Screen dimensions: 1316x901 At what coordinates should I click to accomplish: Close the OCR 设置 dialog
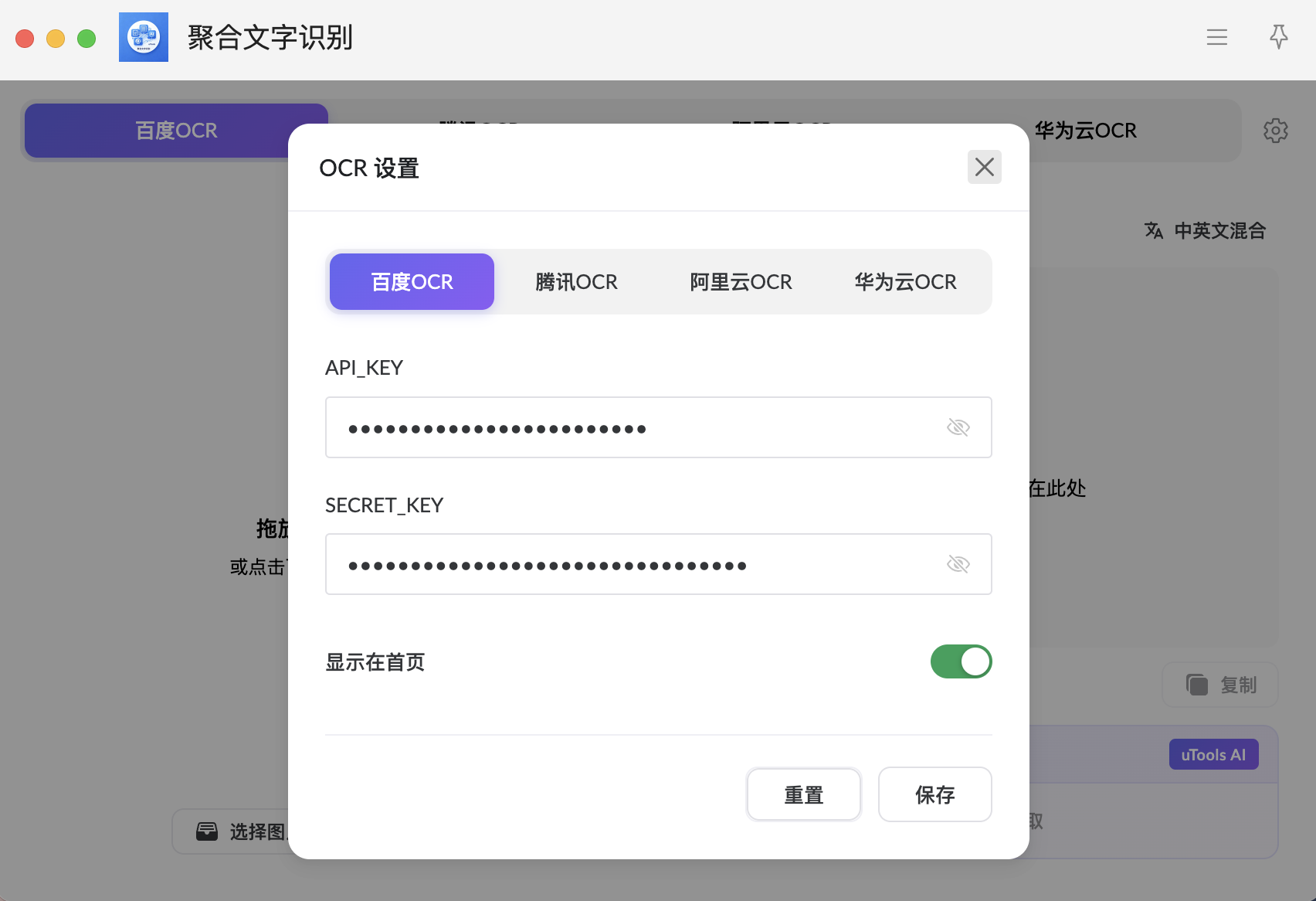[984, 167]
